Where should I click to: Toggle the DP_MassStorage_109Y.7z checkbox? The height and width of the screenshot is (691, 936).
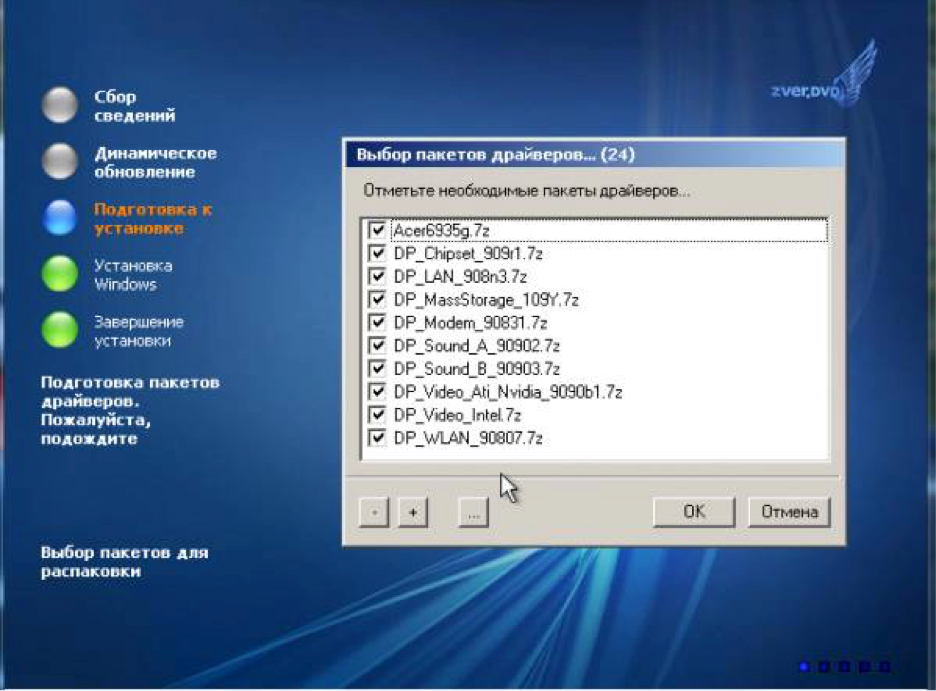377,299
